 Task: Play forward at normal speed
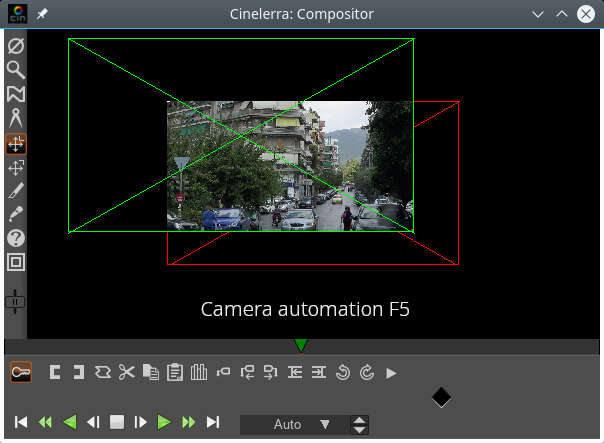(165, 423)
